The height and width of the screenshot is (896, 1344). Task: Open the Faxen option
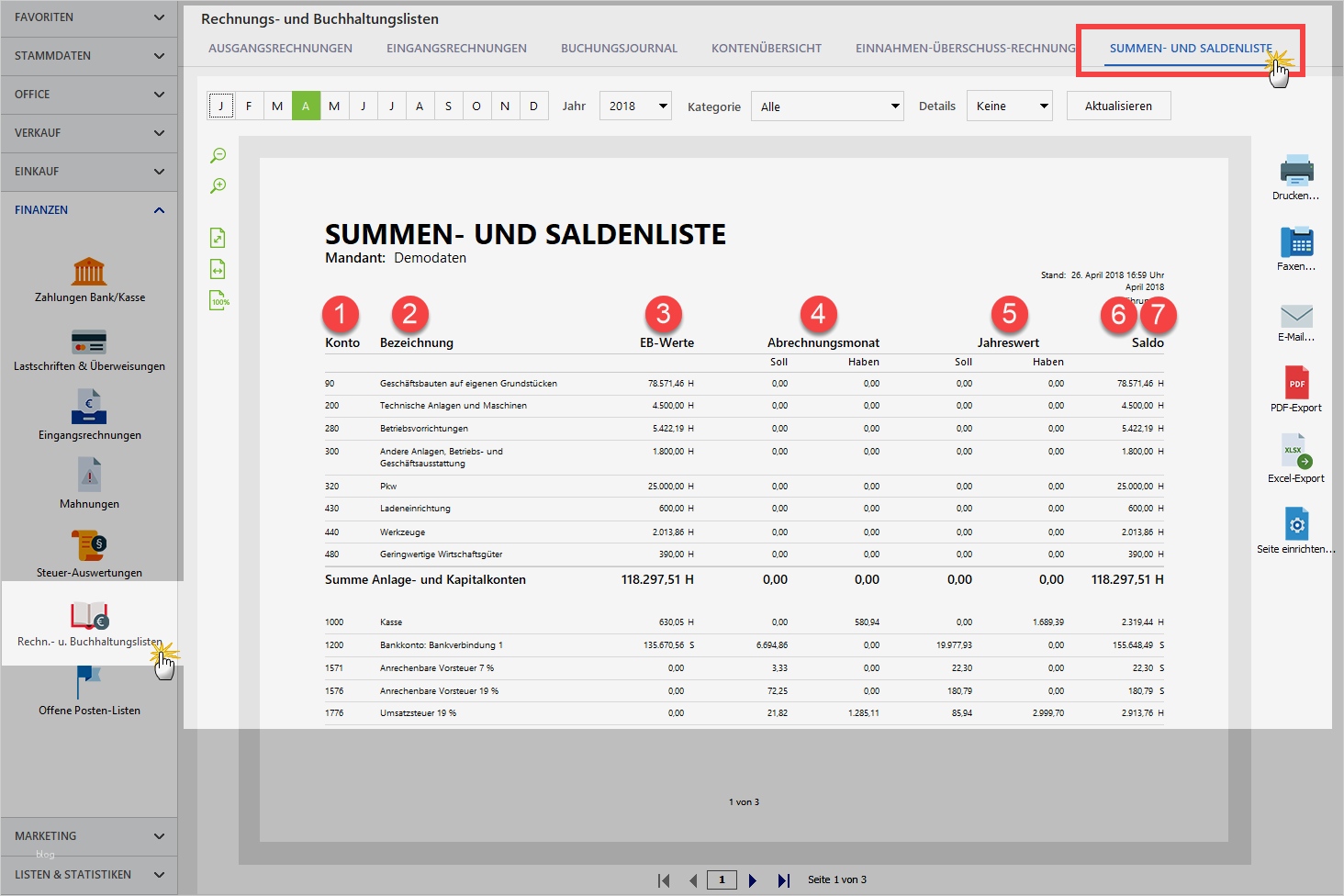point(1296,242)
